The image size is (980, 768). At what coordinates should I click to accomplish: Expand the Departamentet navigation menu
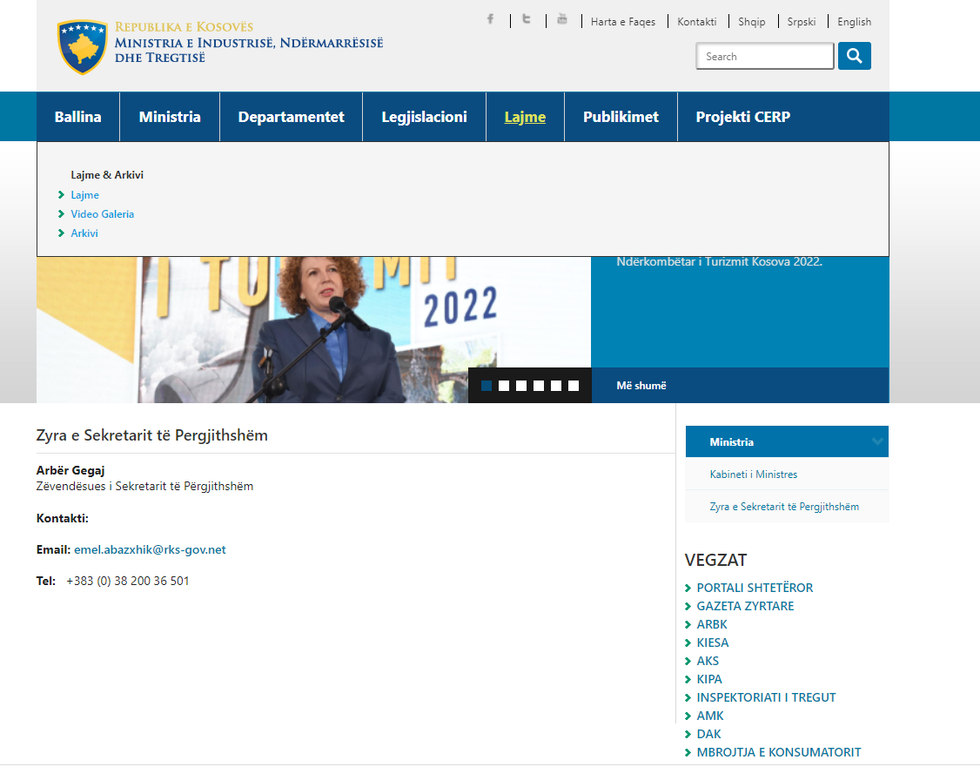coord(291,117)
